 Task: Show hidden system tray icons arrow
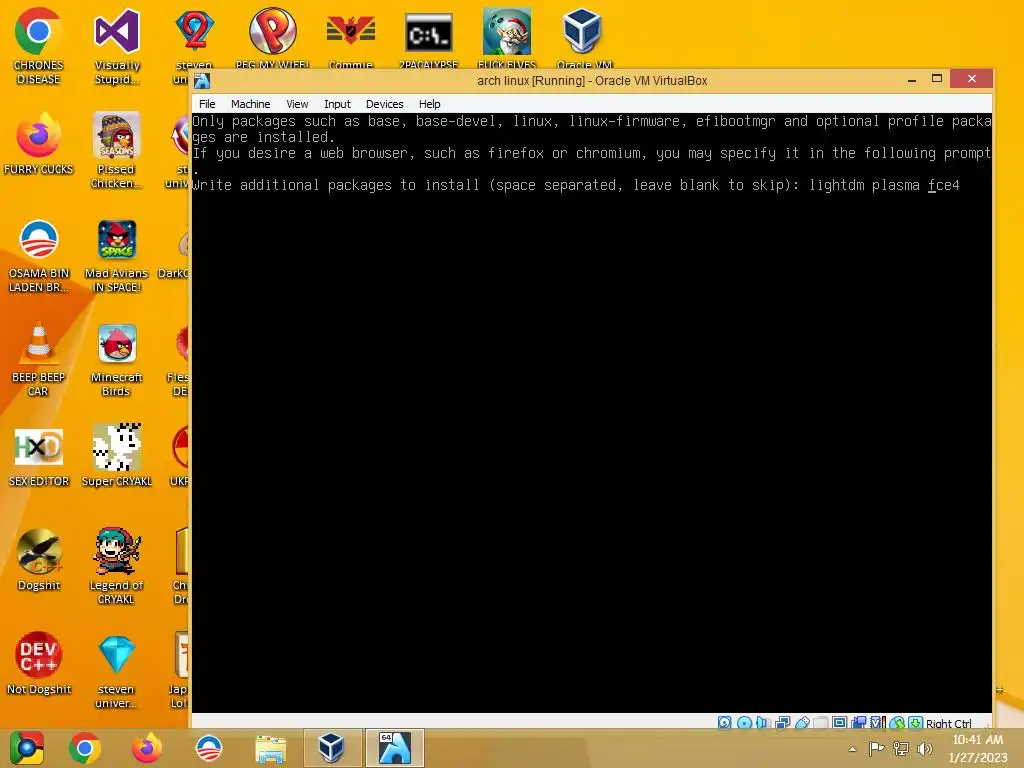[852, 749]
